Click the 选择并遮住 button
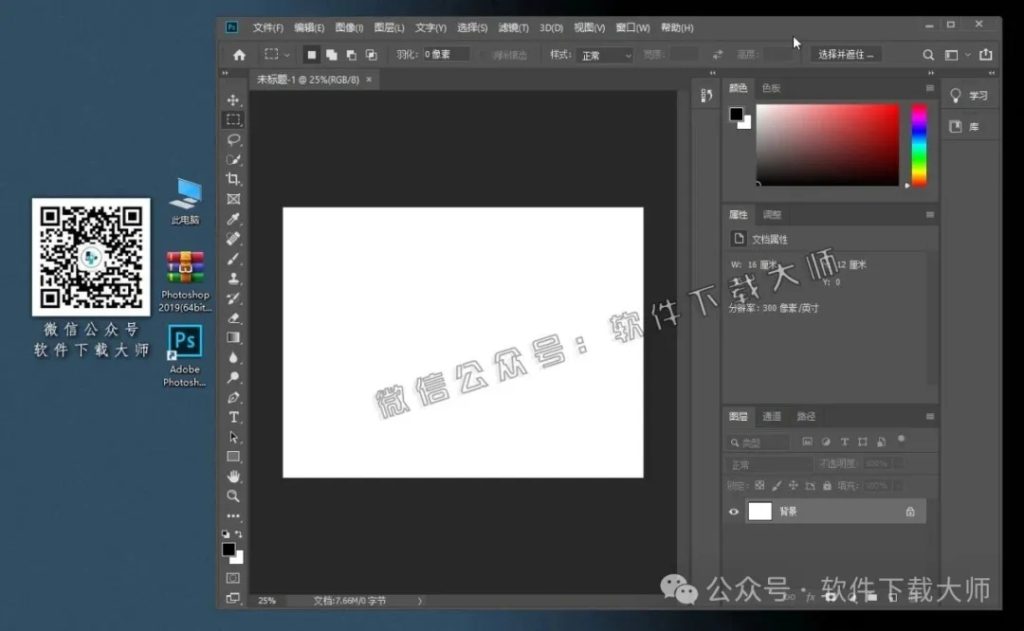This screenshot has height=631, width=1024. coord(848,54)
